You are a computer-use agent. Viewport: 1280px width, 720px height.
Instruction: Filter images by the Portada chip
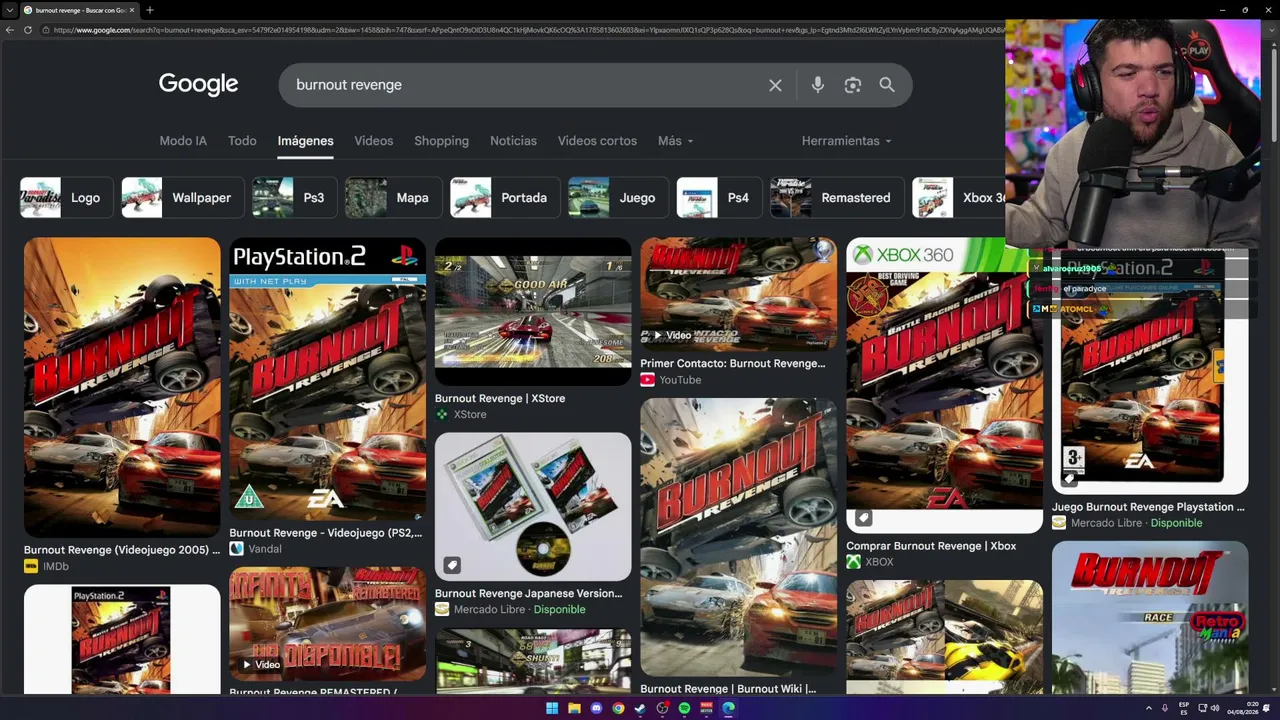pyautogui.click(x=504, y=198)
